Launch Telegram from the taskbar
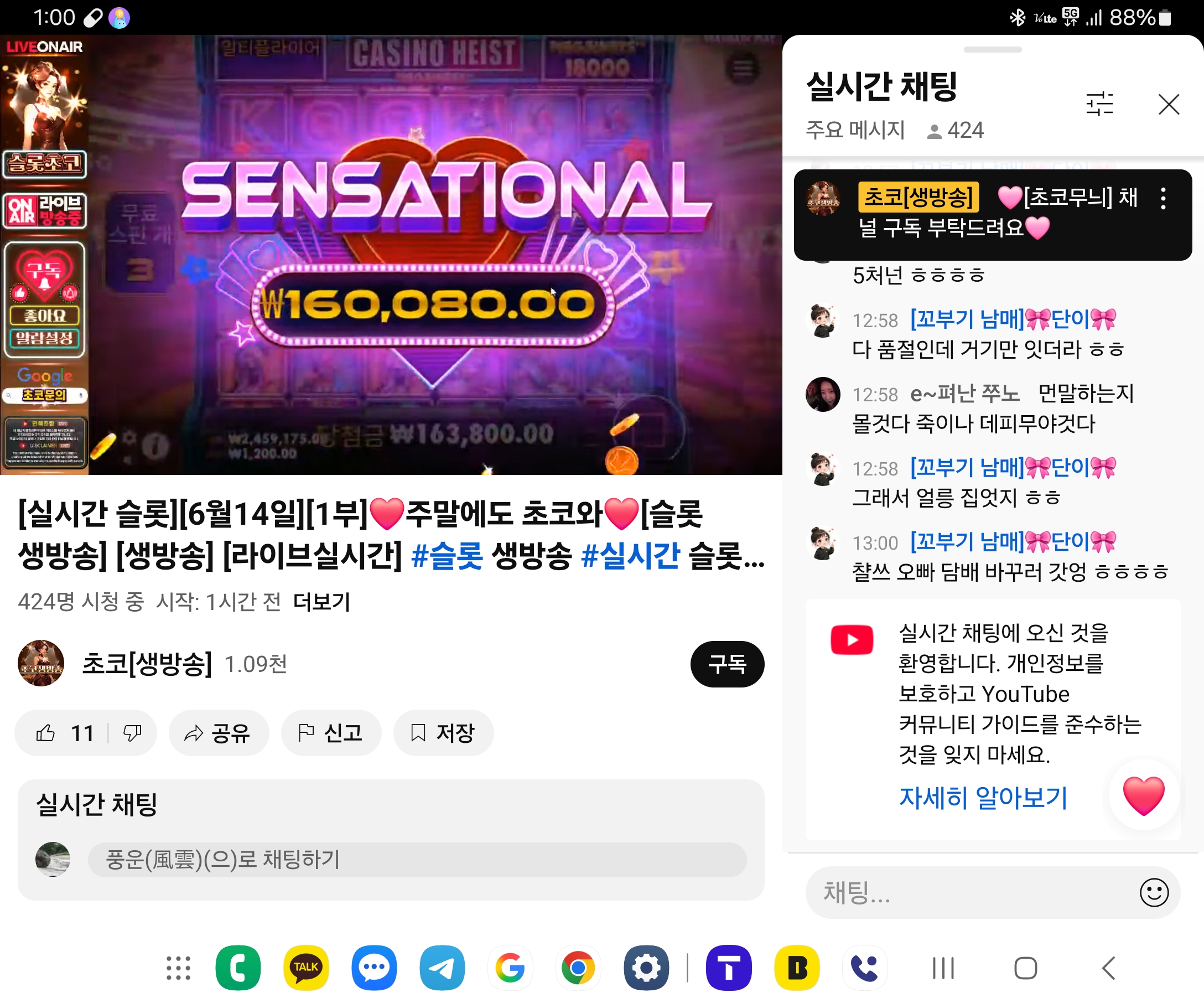The height and width of the screenshot is (1003, 1204). coord(442,968)
